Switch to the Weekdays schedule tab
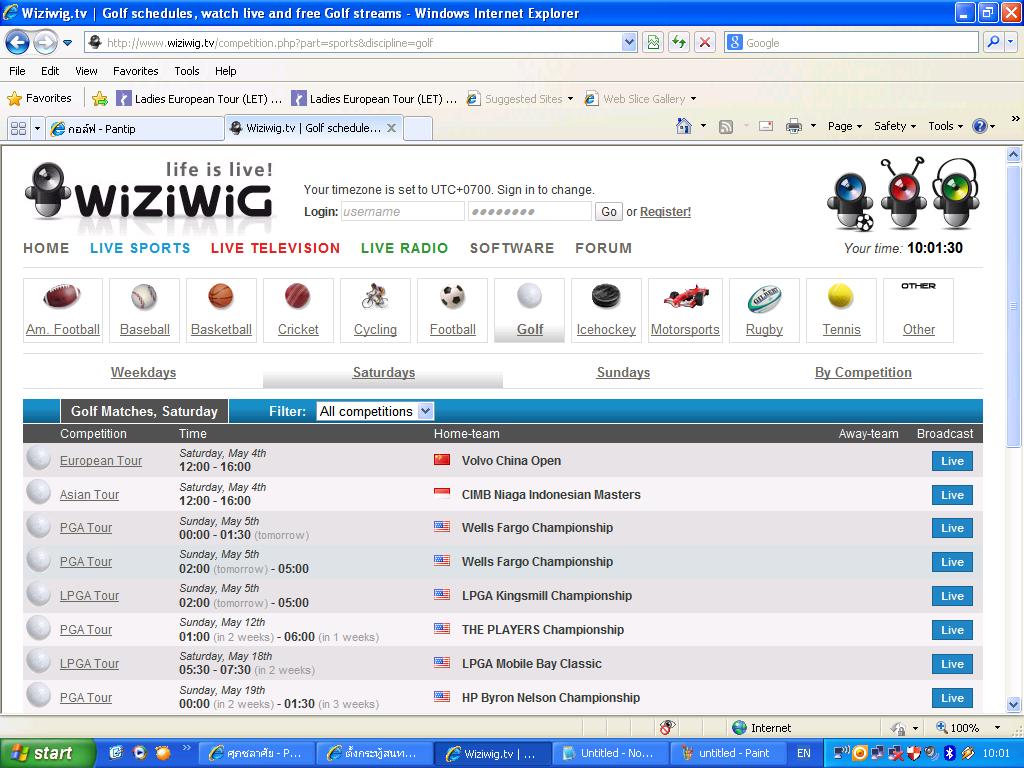Image resolution: width=1024 pixels, height=768 pixels. 143,372
